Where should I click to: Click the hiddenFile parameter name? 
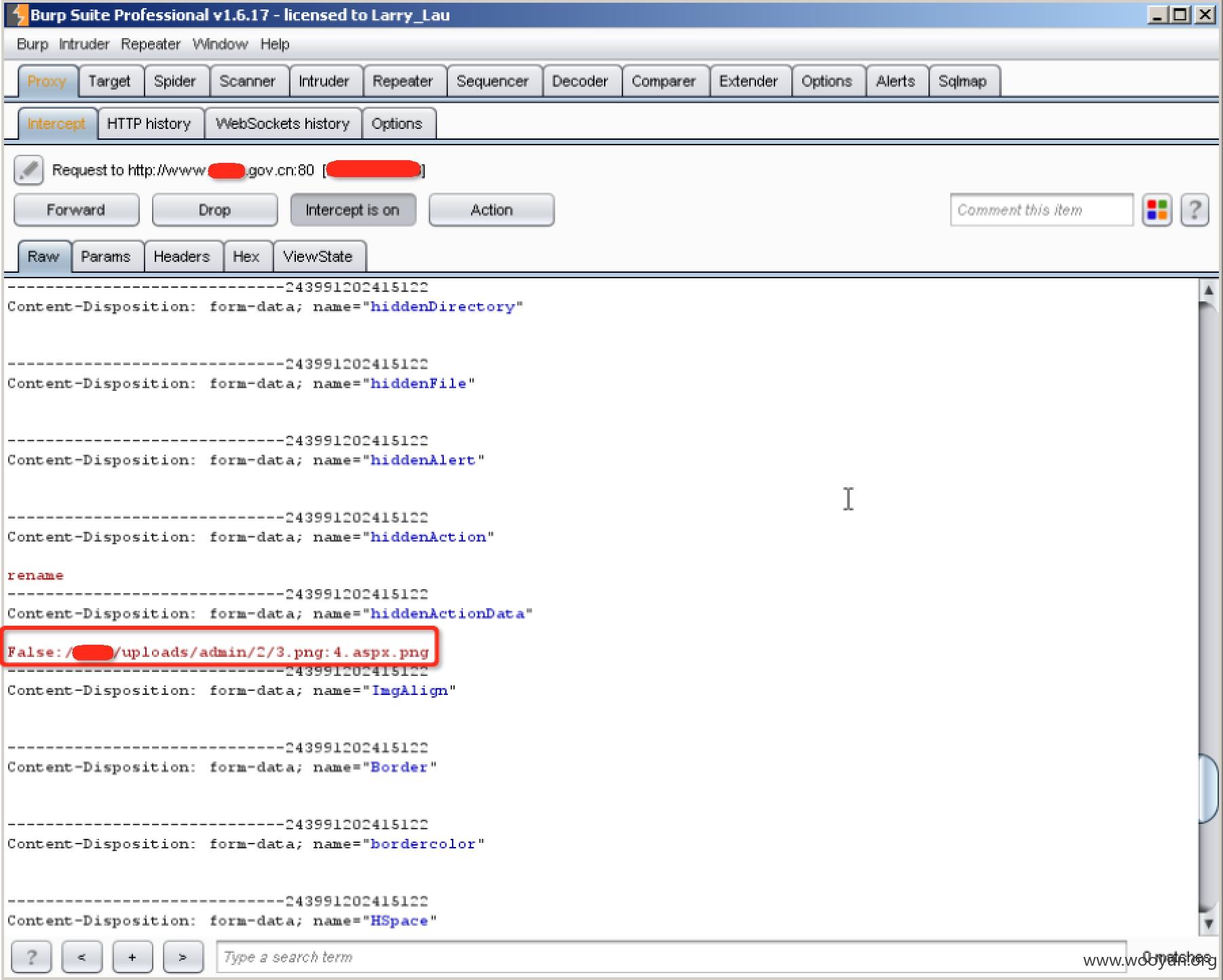[418, 383]
